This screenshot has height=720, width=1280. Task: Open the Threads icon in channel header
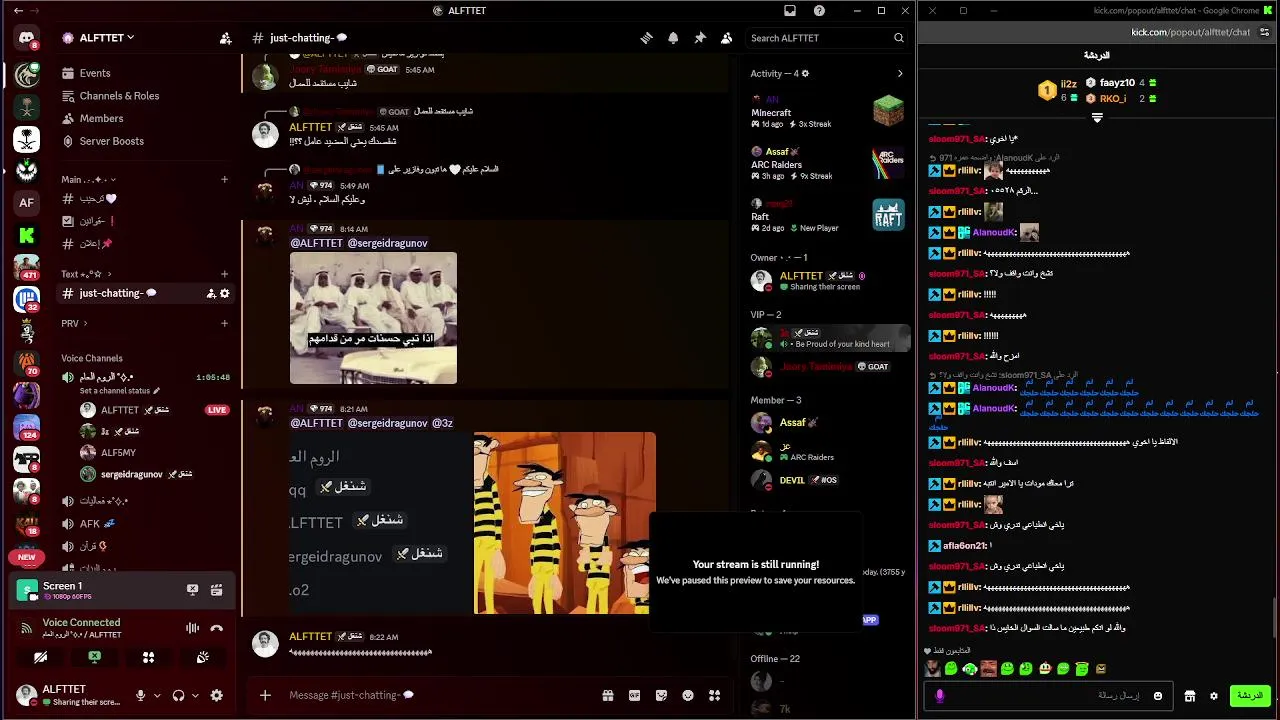[x=647, y=38]
